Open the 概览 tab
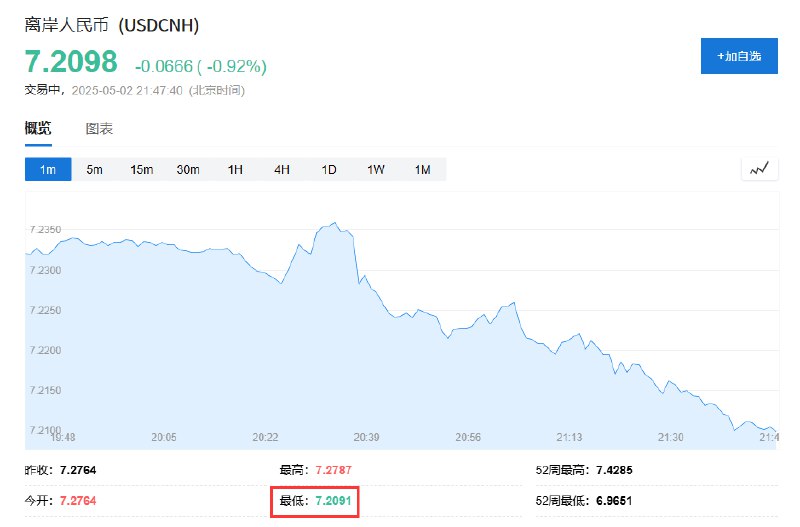 pyautogui.click(x=38, y=128)
